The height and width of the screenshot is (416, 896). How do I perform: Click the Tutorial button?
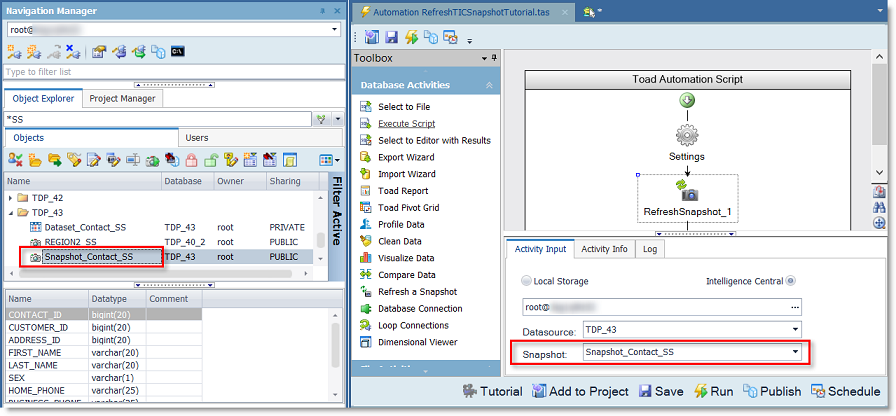point(493,391)
